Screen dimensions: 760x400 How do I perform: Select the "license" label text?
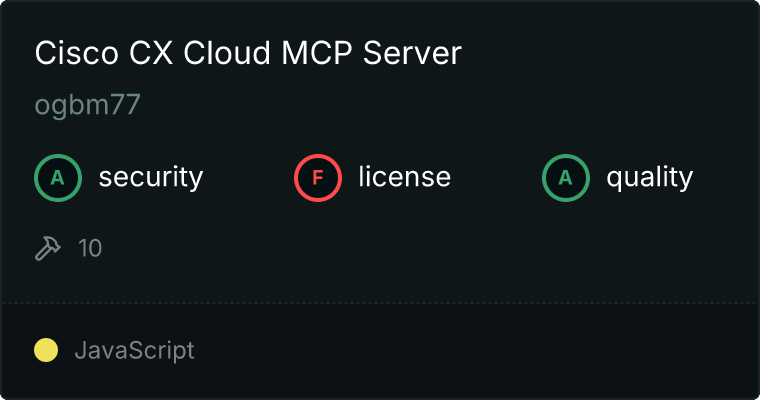point(404,178)
